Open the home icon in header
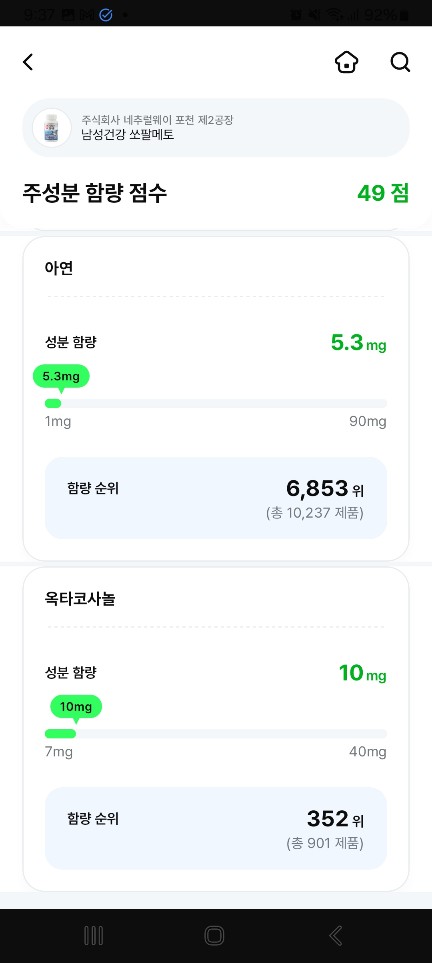The image size is (432, 963). pos(347,62)
